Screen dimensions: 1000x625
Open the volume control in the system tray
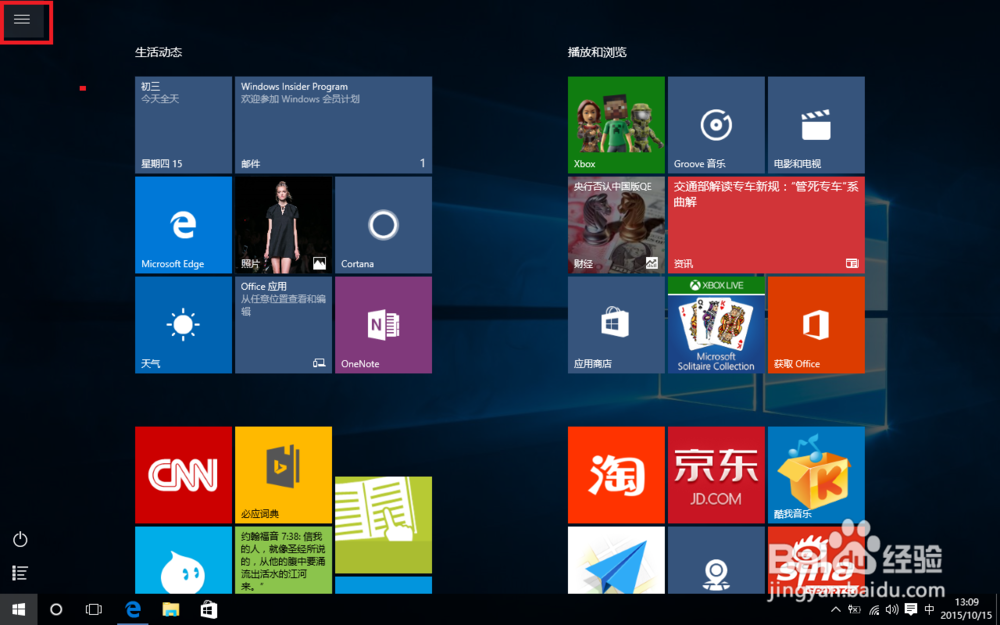pos(891,609)
